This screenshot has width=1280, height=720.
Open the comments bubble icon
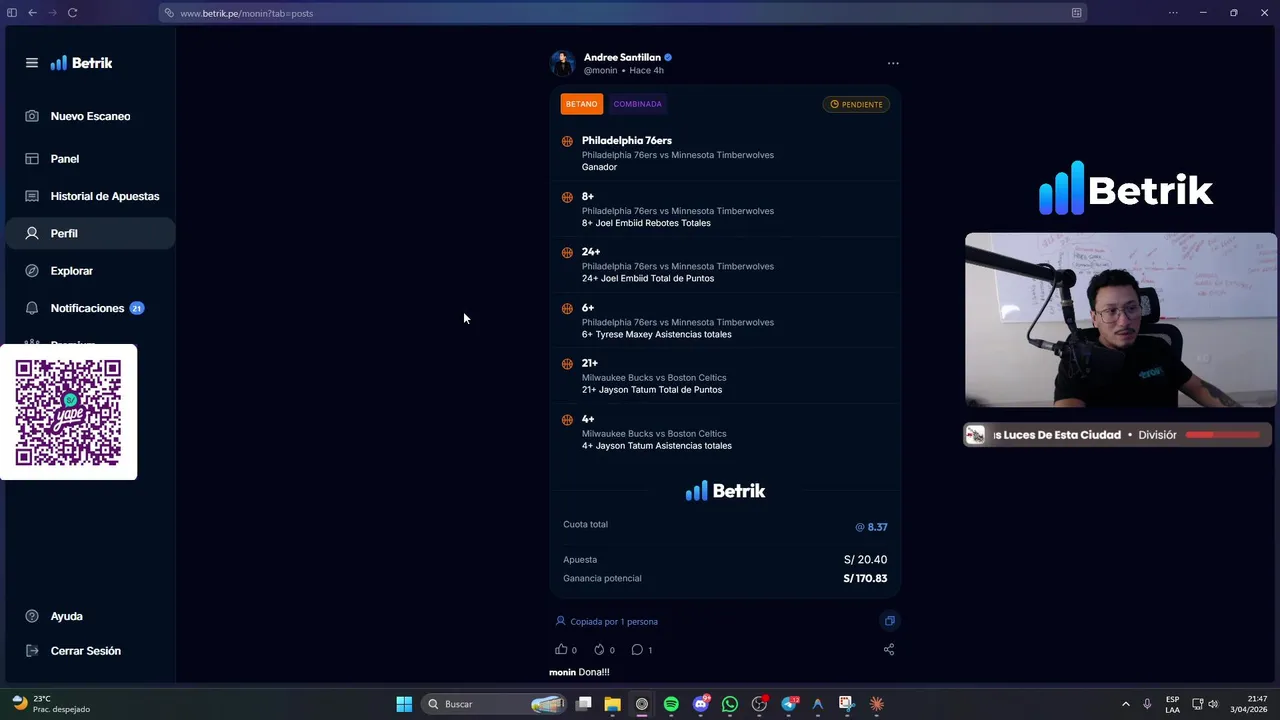[x=637, y=649]
